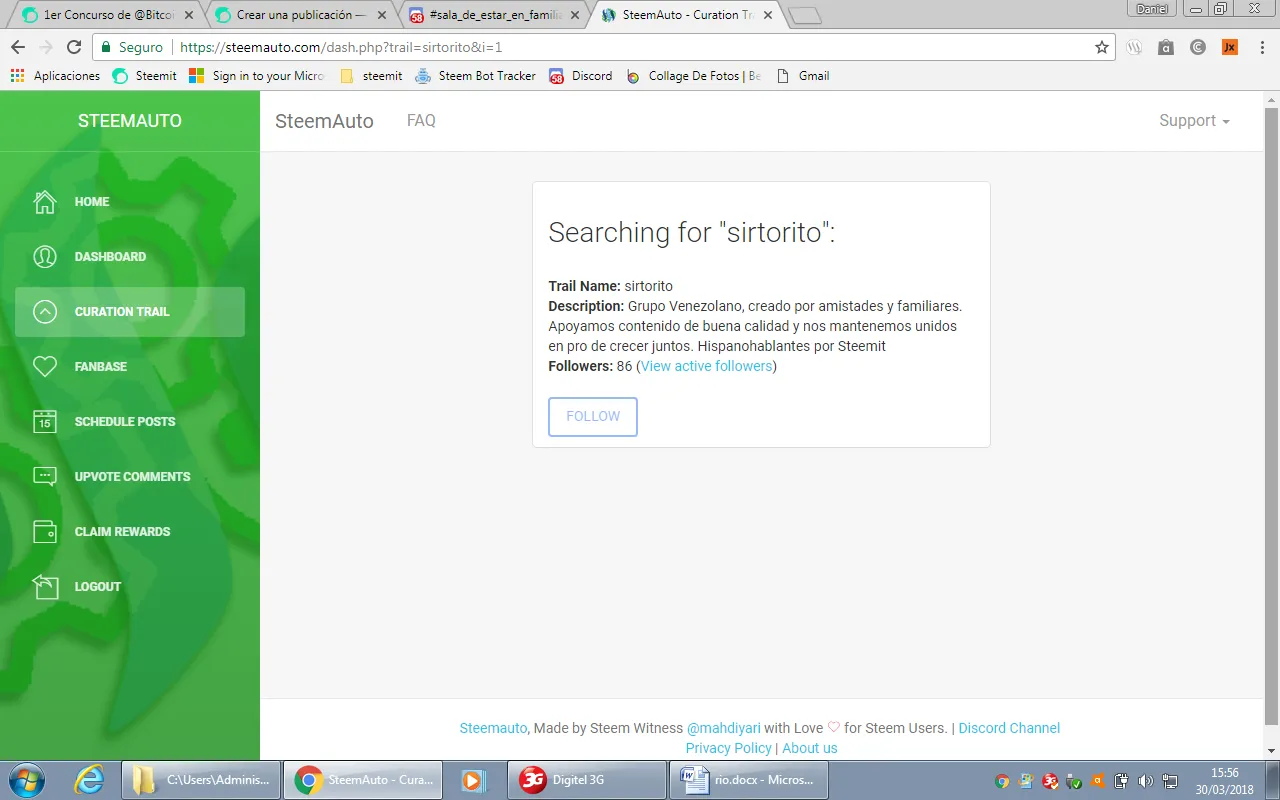Open the file explorer taskbar window

click(x=201, y=780)
